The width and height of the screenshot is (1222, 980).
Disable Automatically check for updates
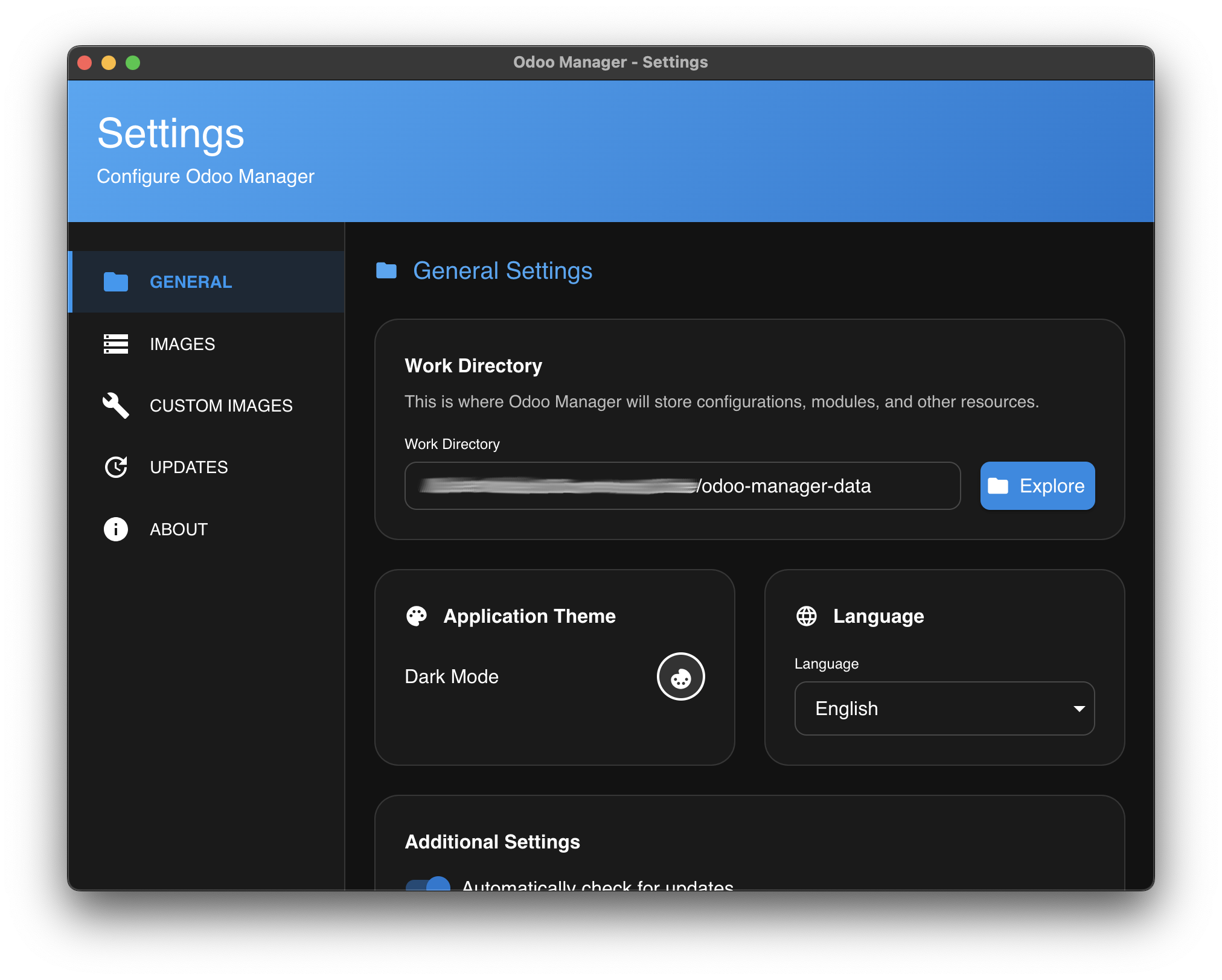(x=427, y=885)
